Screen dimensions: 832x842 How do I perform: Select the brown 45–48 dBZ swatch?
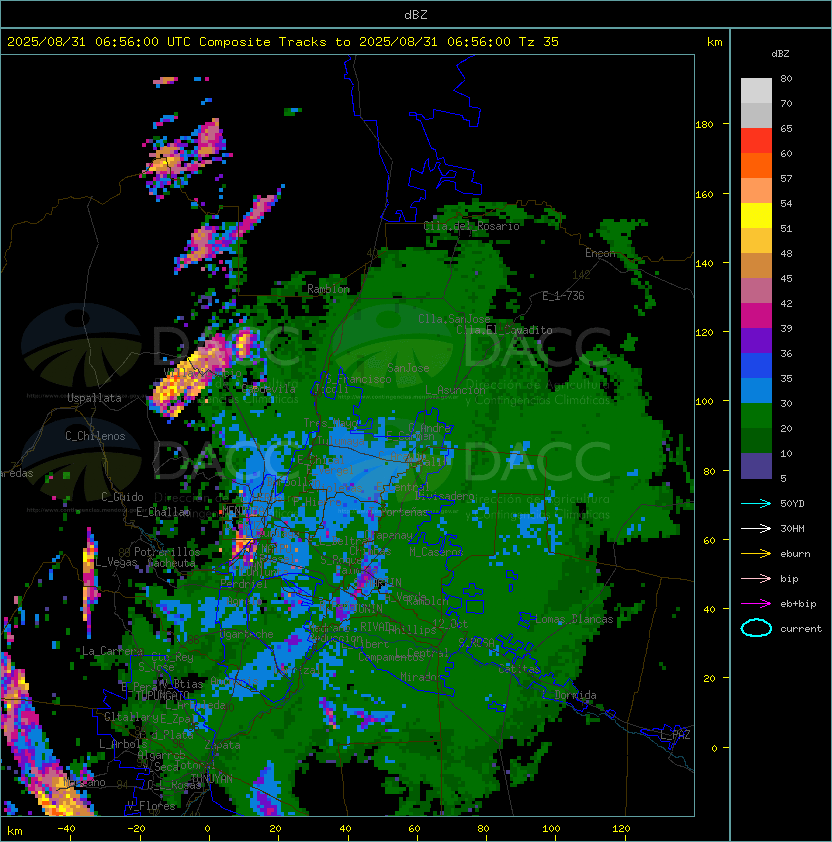point(756,265)
